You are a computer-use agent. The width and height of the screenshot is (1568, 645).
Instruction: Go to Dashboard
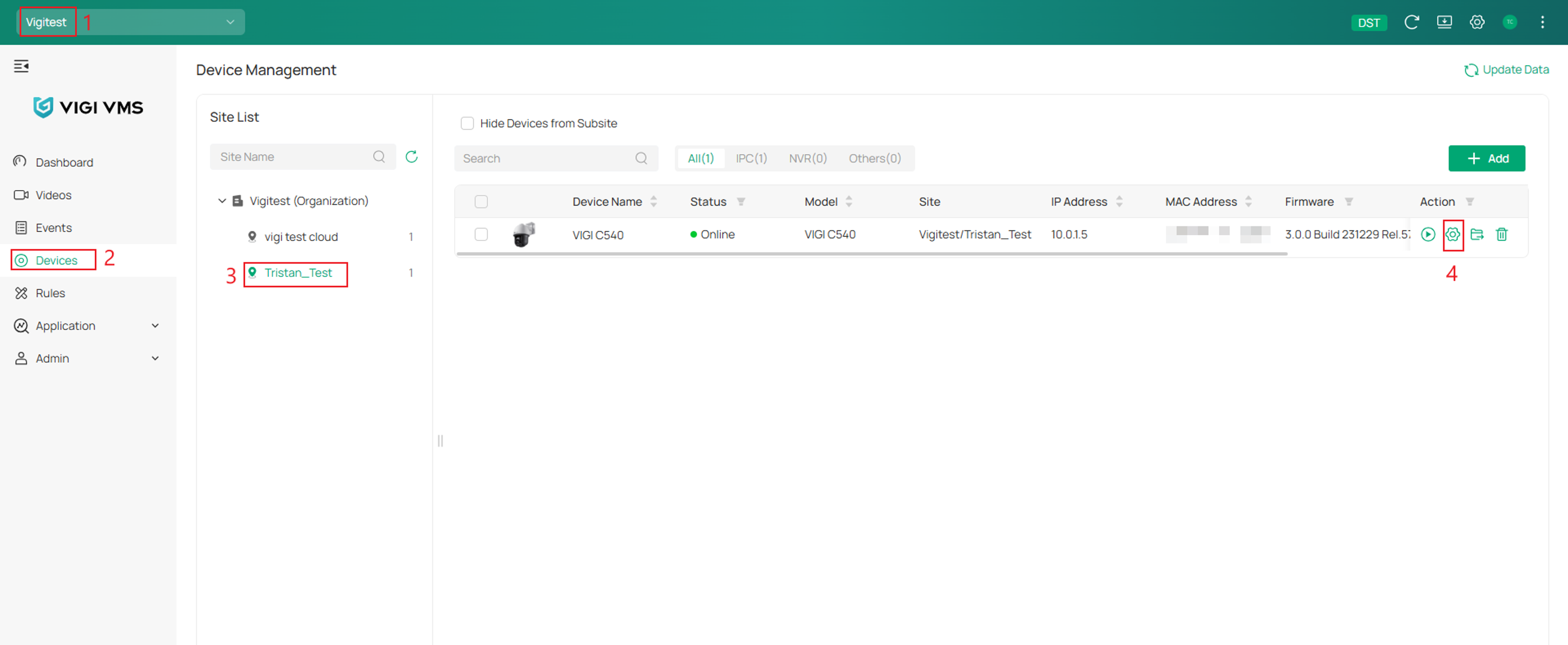pos(88,163)
